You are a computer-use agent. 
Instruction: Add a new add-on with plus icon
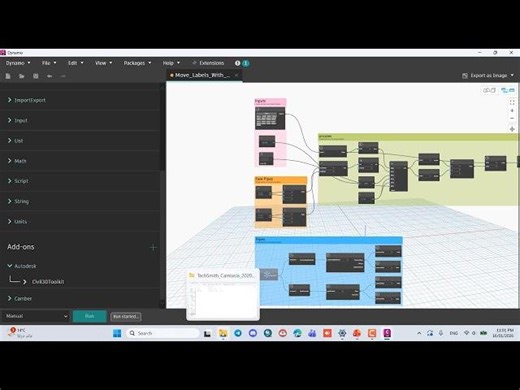[153, 247]
